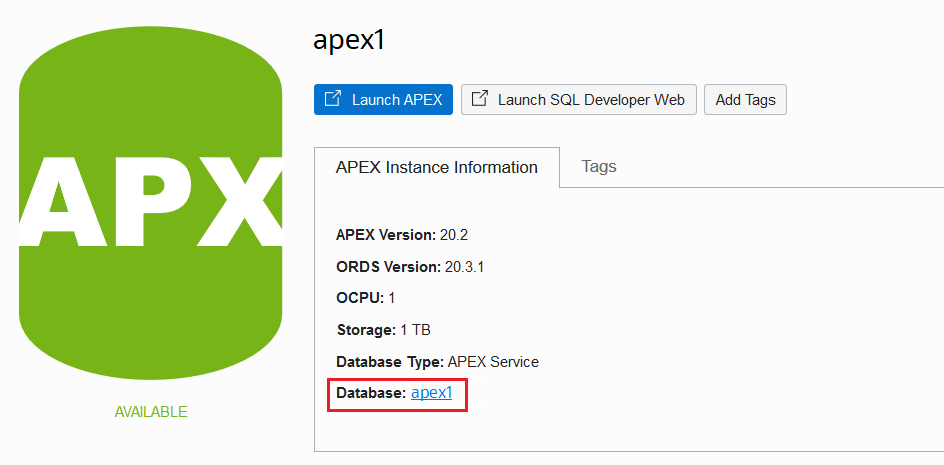Click the OCPU: 1 value
Image resolution: width=944 pixels, height=465 pixels.
click(365, 298)
